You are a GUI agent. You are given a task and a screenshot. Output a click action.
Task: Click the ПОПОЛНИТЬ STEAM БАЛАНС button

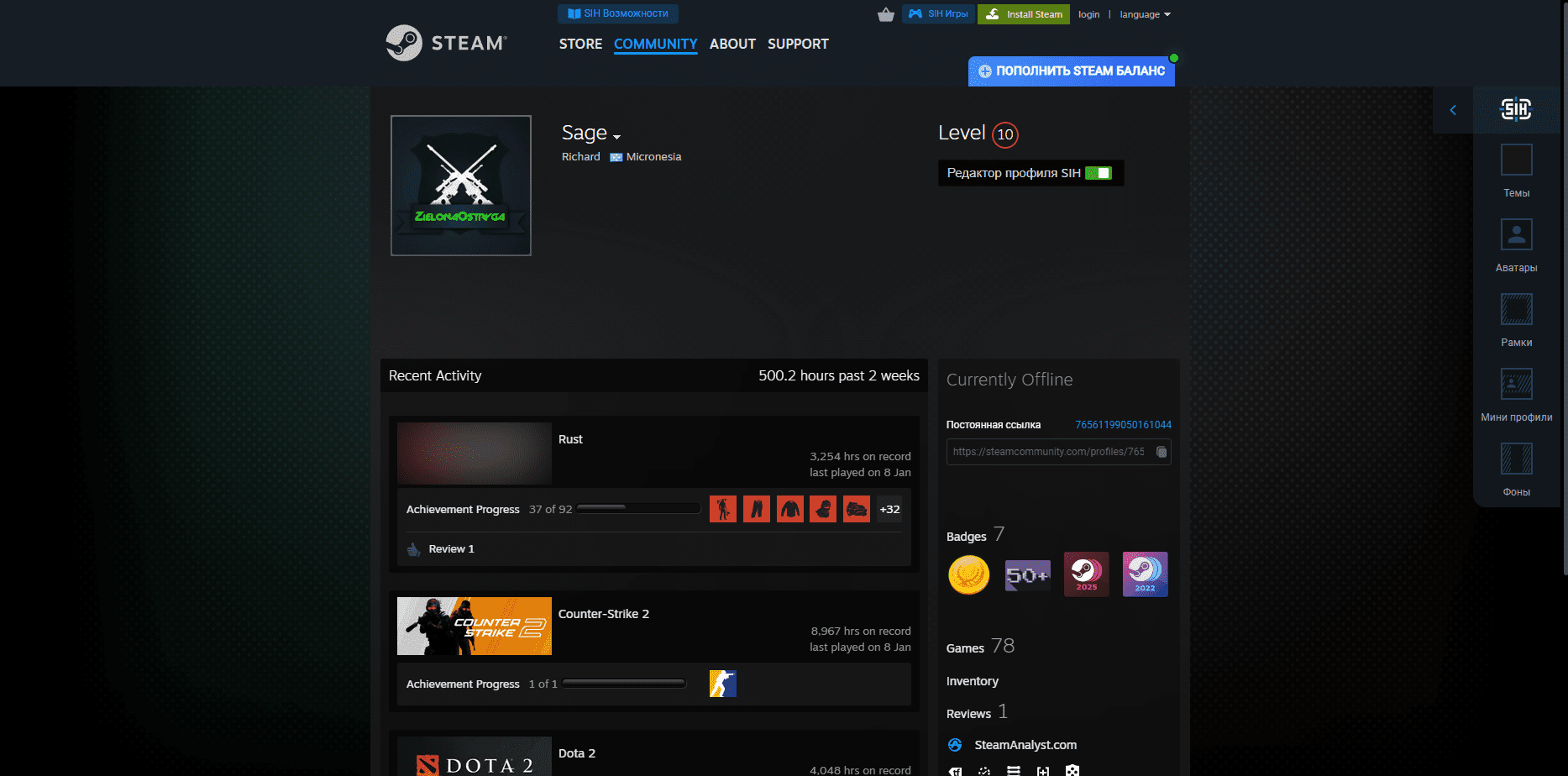[x=1072, y=71]
